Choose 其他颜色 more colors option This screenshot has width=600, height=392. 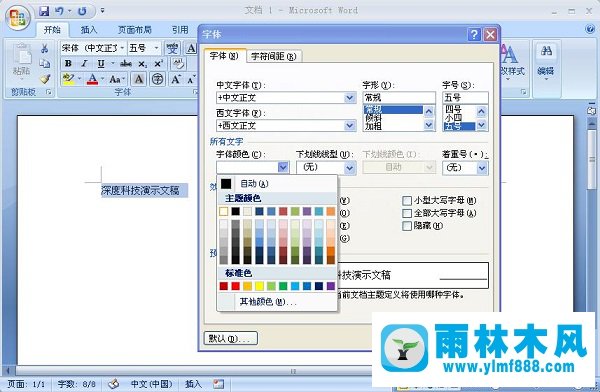(x=277, y=302)
